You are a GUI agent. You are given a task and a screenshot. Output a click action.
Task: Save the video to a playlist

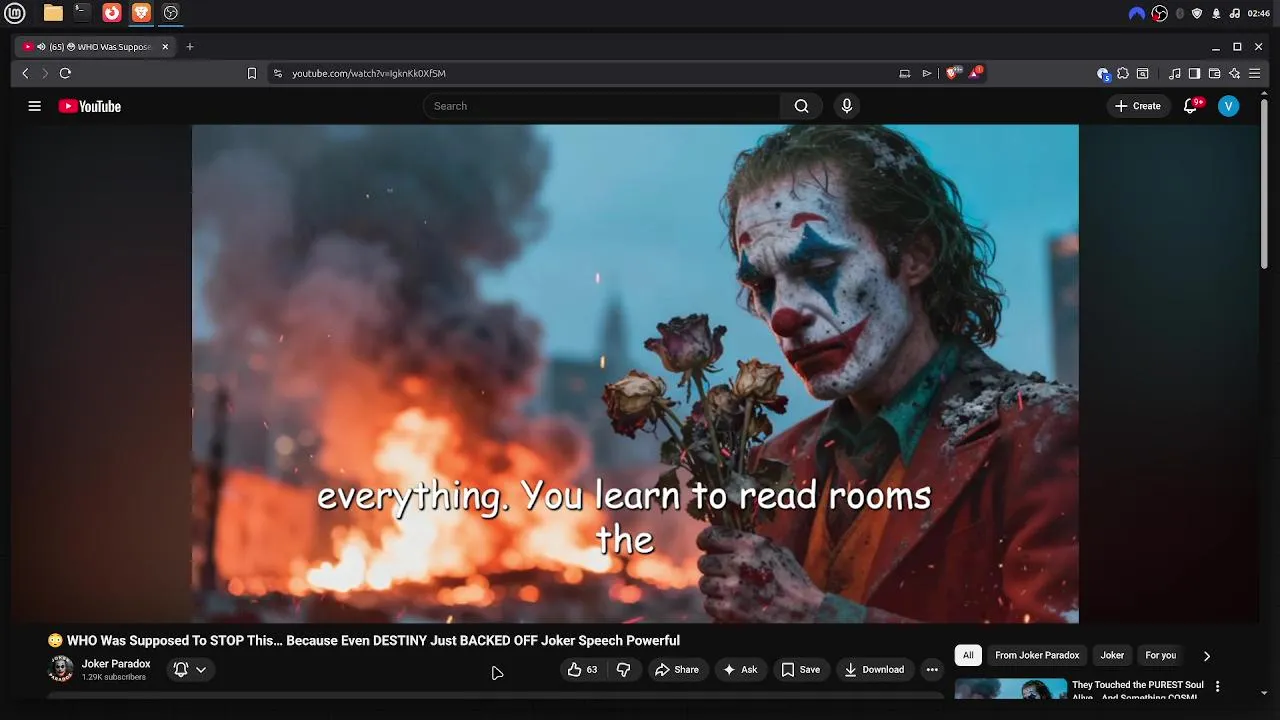tap(801, 670)
